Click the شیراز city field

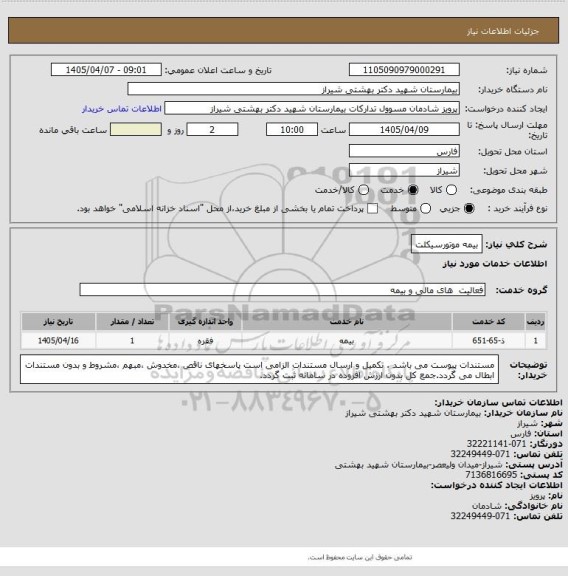coord(404,170)
